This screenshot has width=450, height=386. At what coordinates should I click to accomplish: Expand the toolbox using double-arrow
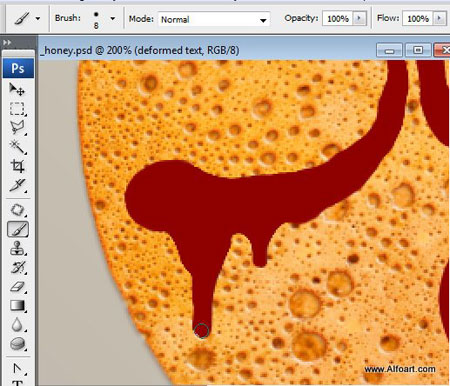coord(7,42)
